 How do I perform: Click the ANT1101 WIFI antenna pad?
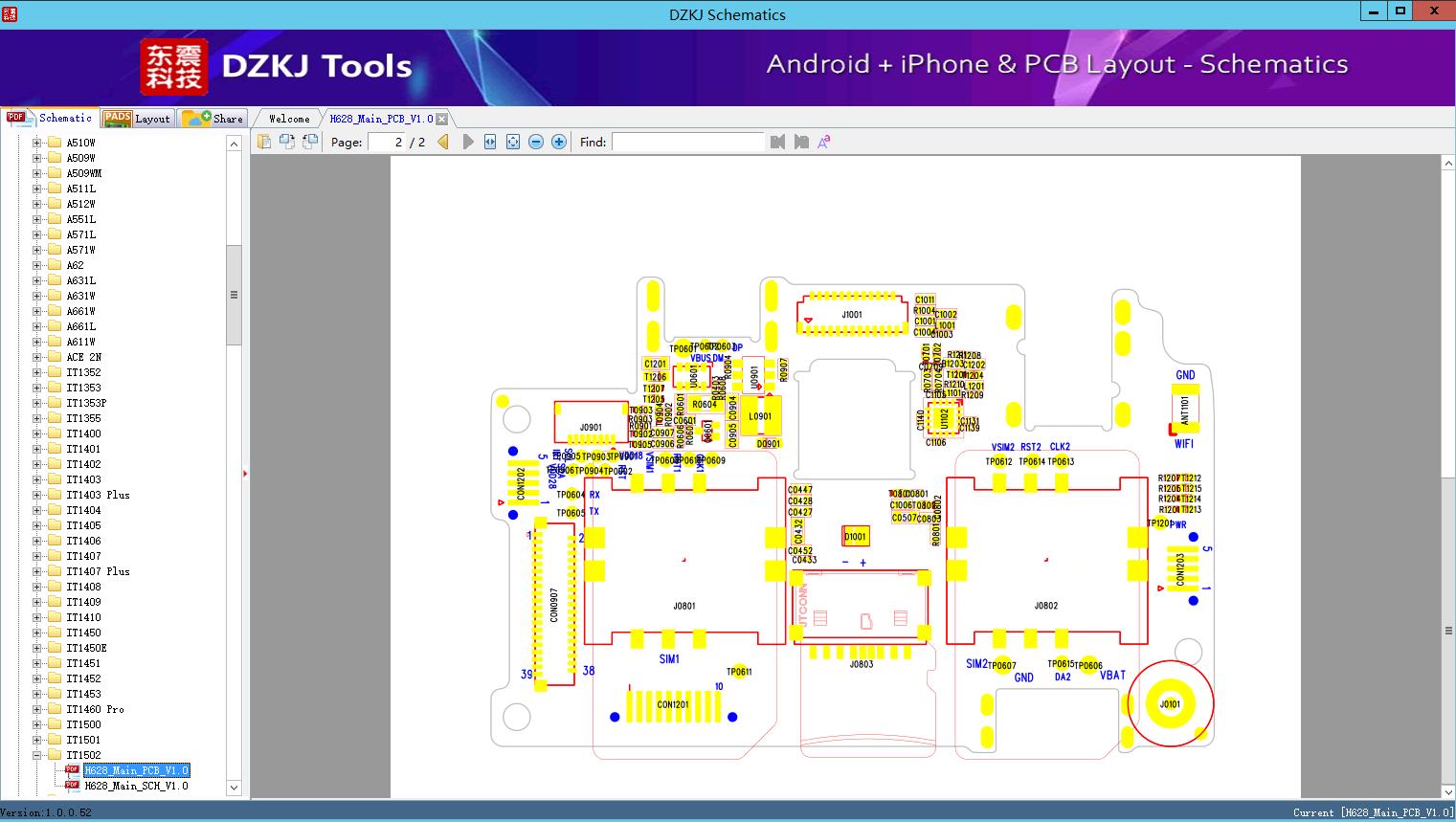(1185, 410)
